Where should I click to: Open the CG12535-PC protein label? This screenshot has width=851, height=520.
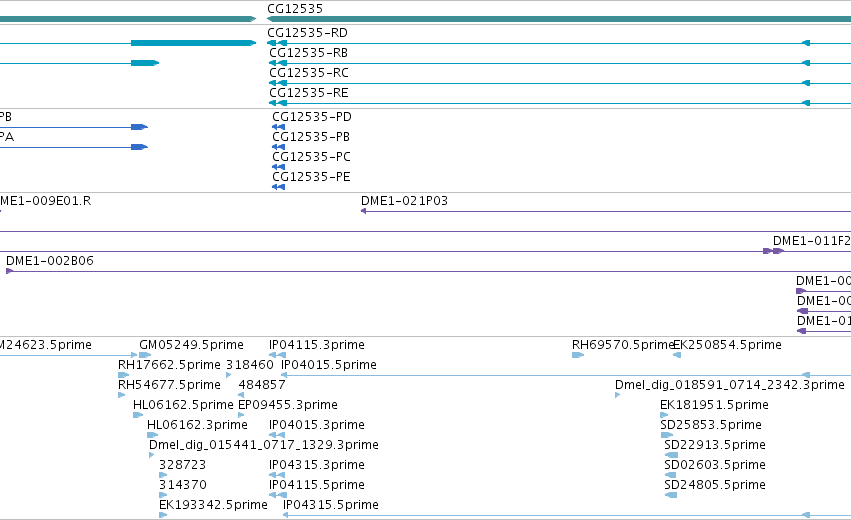[312, 157]
